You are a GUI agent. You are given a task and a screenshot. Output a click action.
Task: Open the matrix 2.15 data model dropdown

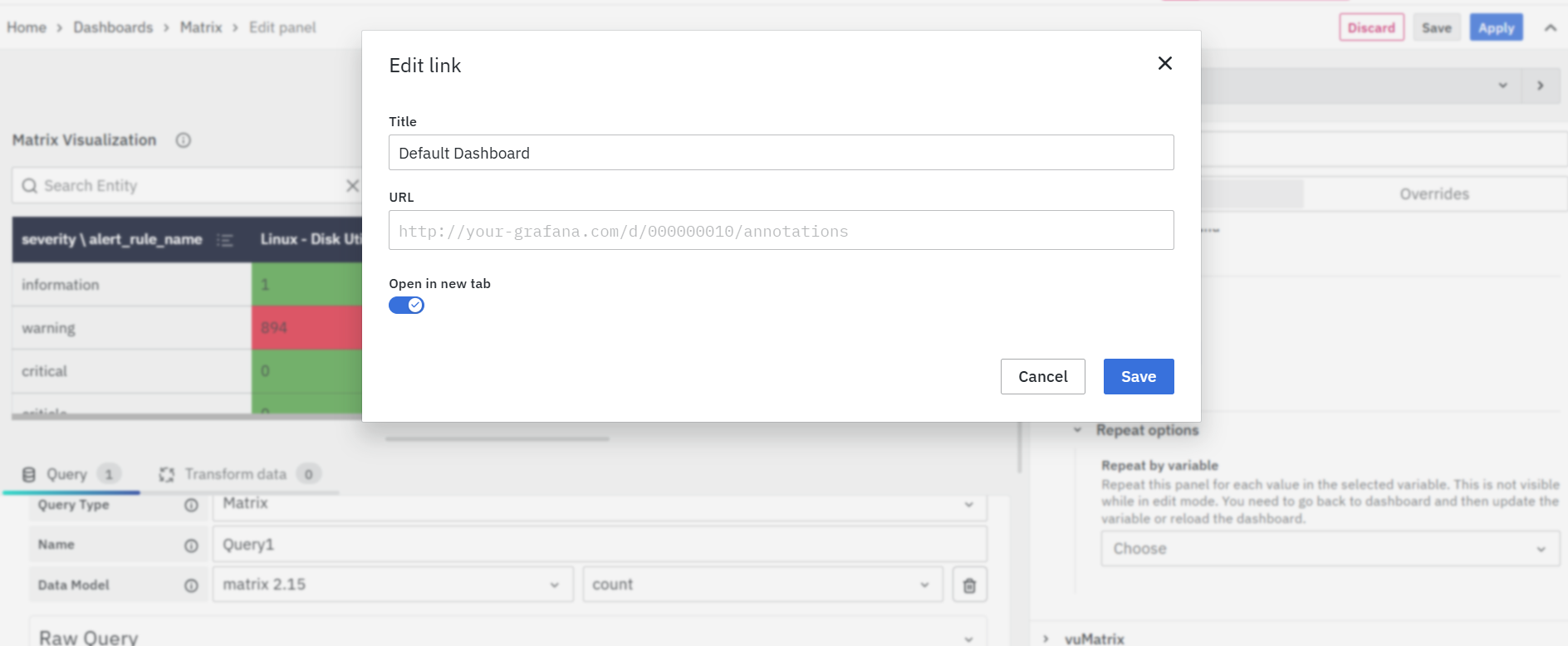point(392,585)
